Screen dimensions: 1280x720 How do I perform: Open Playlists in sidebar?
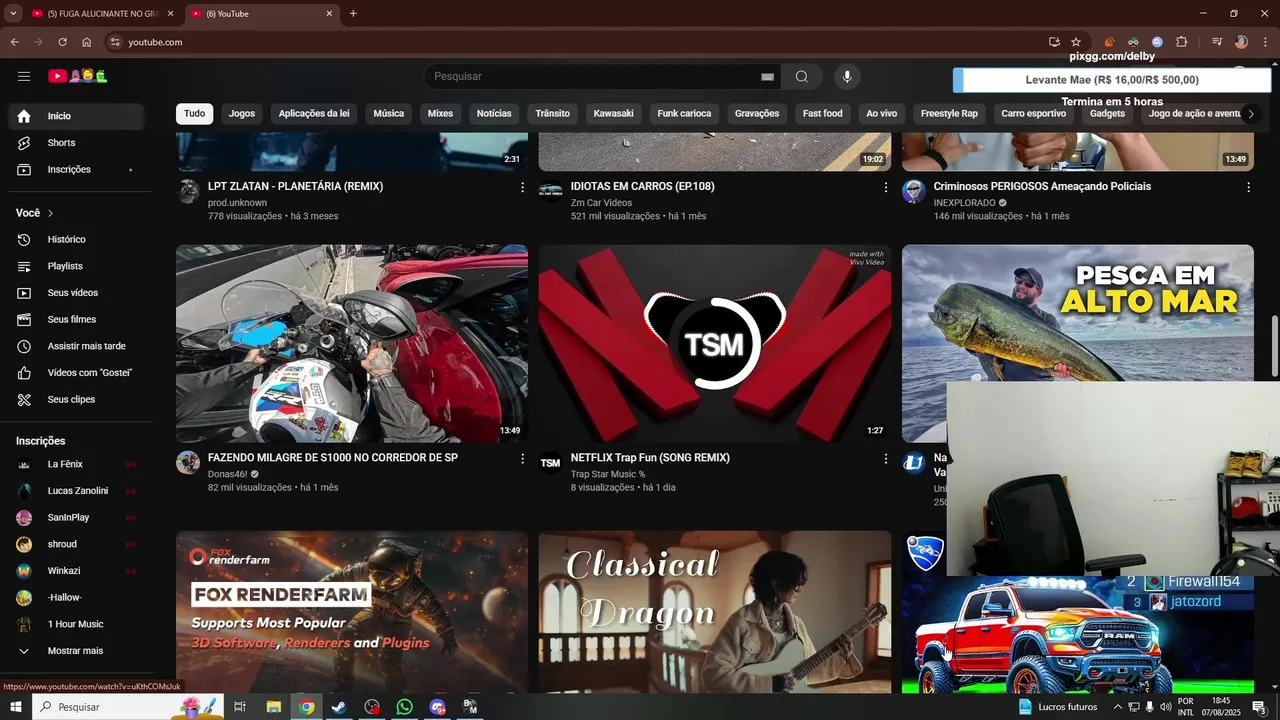tap(77, 266)
